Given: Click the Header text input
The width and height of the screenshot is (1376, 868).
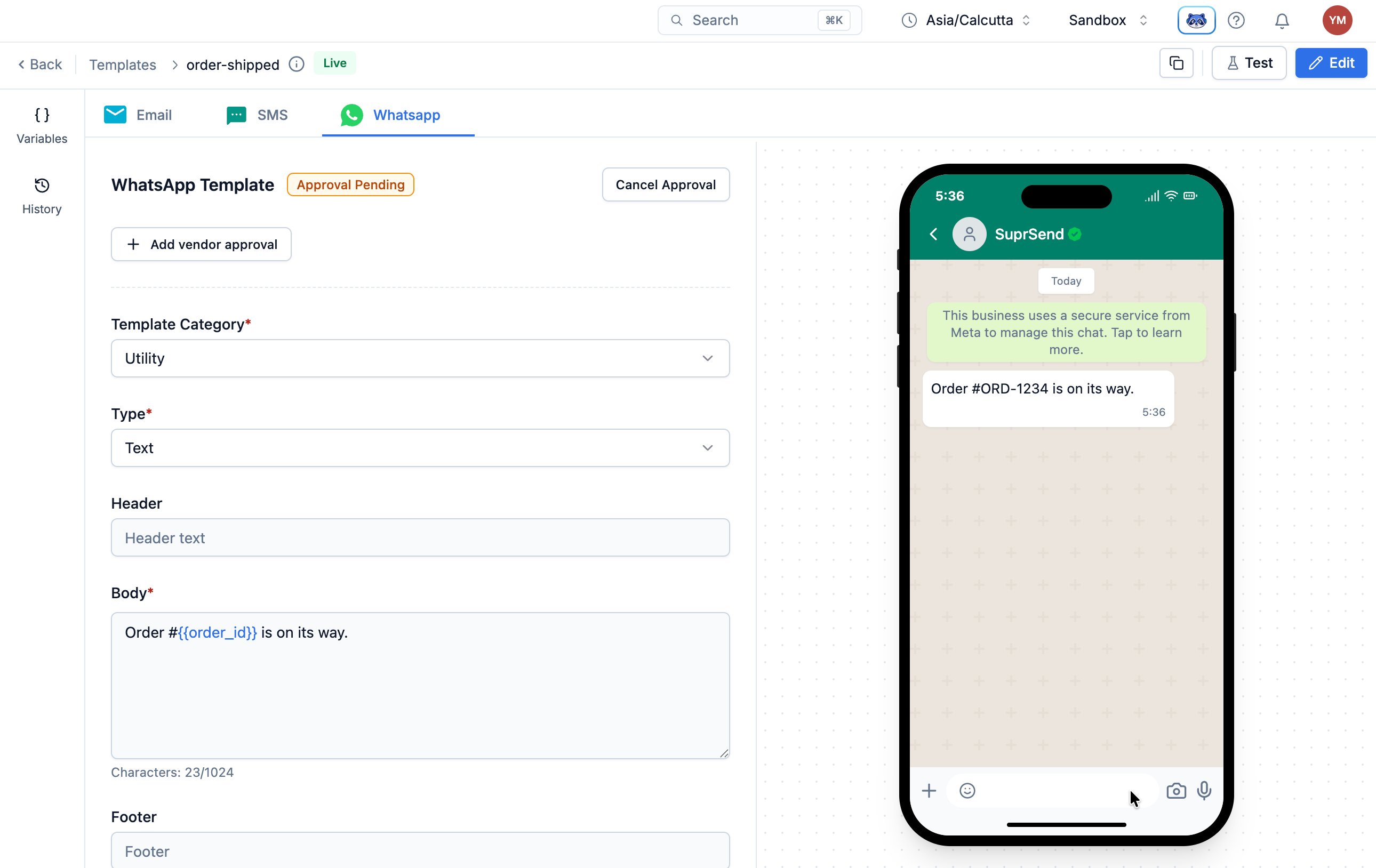Looking at the screenshot, I should (420, 538).
